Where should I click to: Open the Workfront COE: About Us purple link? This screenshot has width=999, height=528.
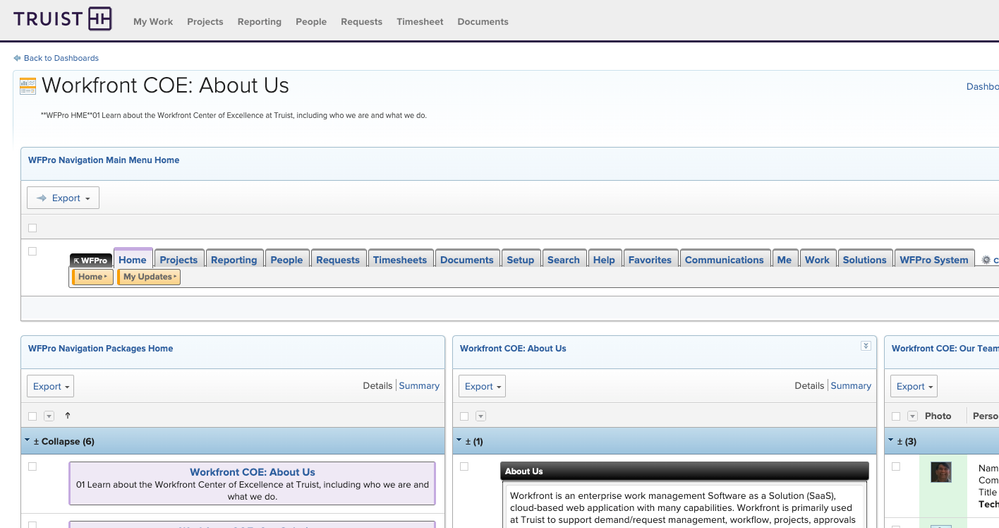coord(252,472)
